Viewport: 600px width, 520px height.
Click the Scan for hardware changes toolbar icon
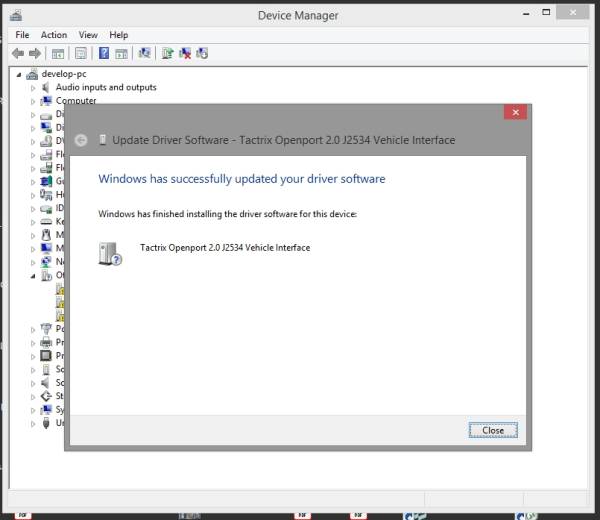[x=144, y=53]
